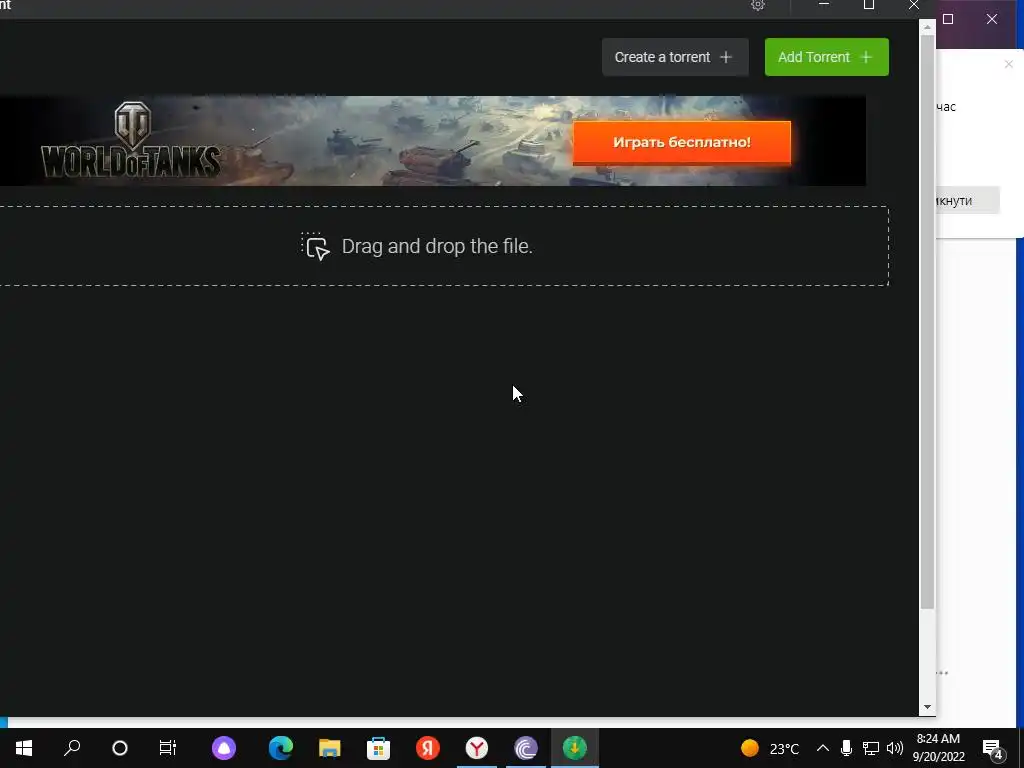Open Microsoft Store from taskbar
The width and height of the screenshot is (1024, 768).
tap(379, 748)
